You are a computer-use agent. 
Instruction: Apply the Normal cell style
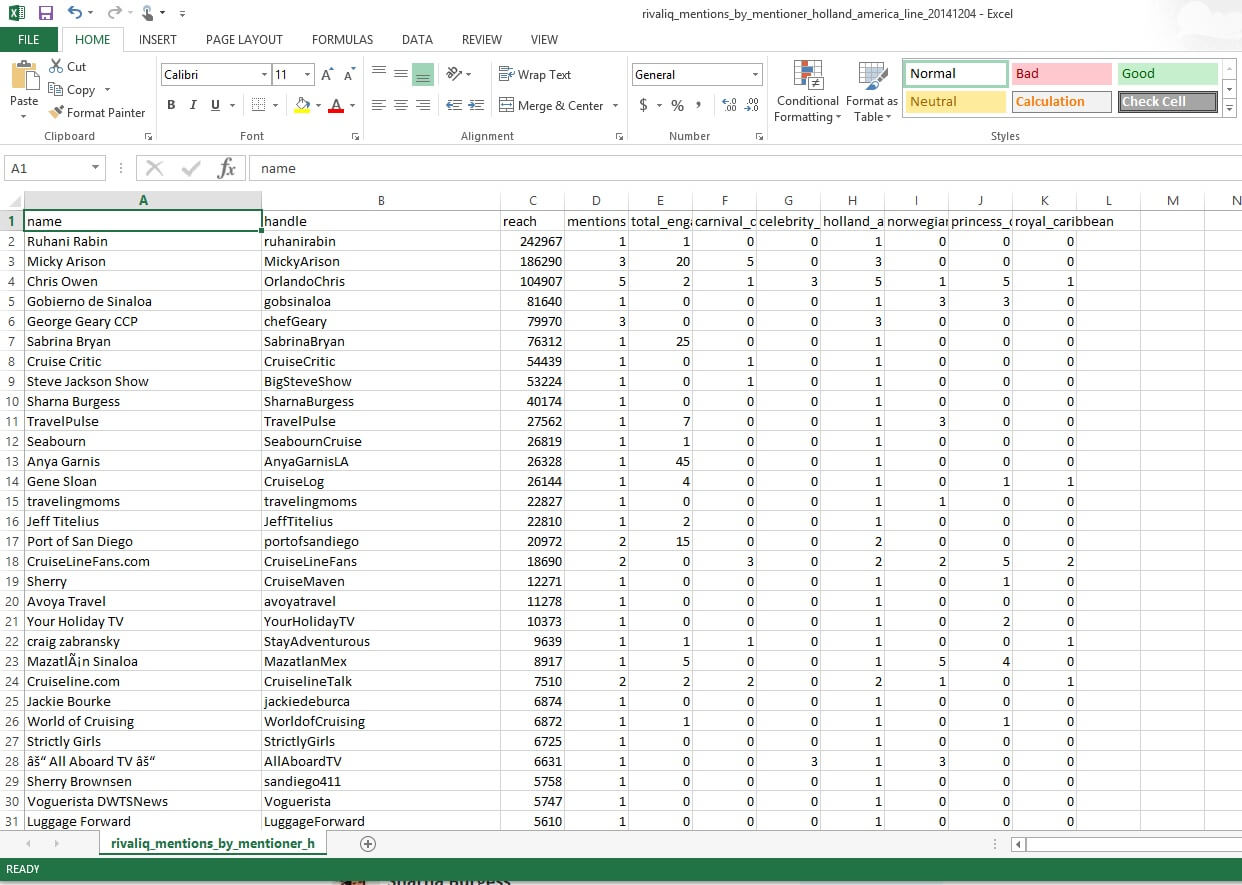pos(956,74)
